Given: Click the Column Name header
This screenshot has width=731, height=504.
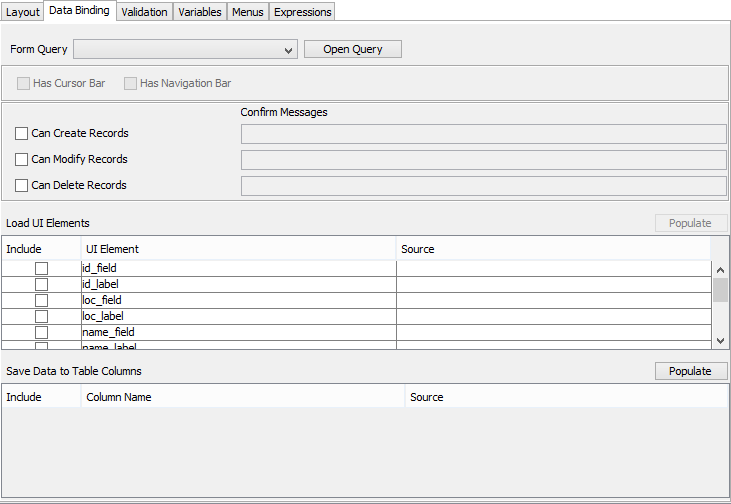Looking at the screenshot, I should pyautogui.click(x=119, y=397).
